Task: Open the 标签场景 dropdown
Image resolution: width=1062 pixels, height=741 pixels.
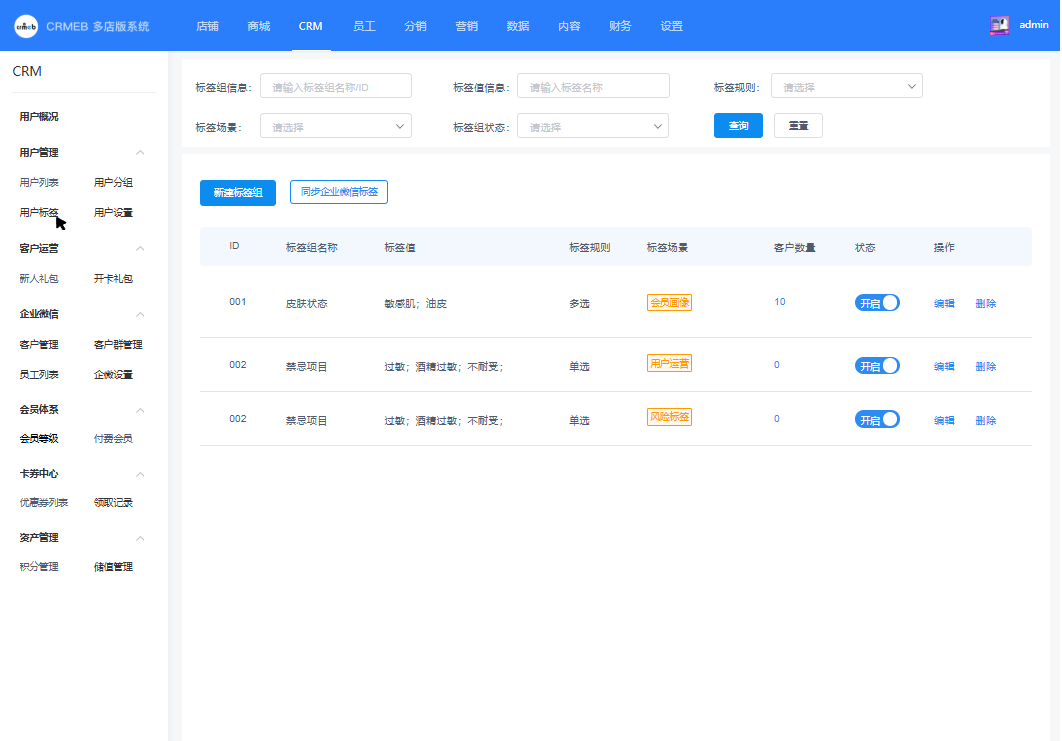Action: (336, 127)
